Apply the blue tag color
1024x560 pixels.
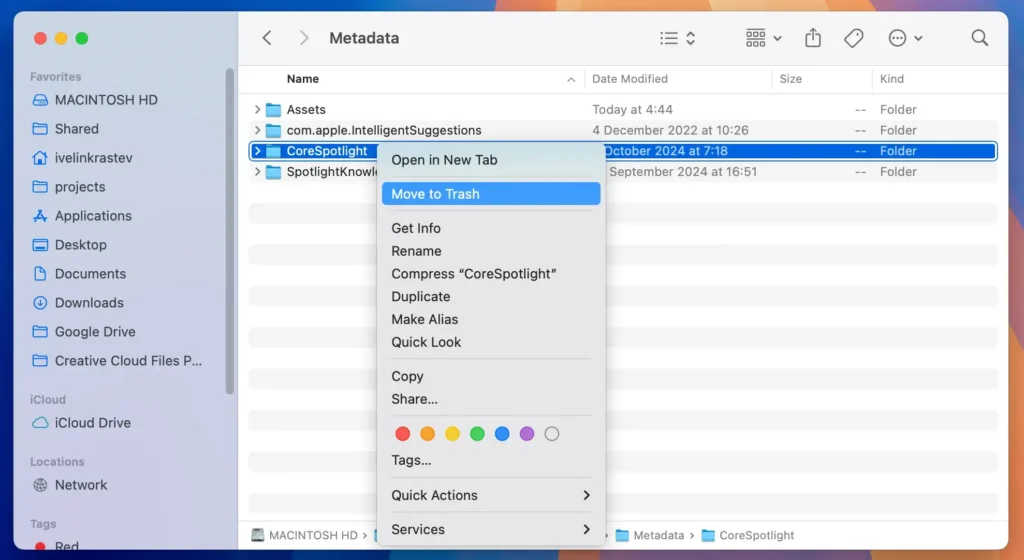point(502,434)
